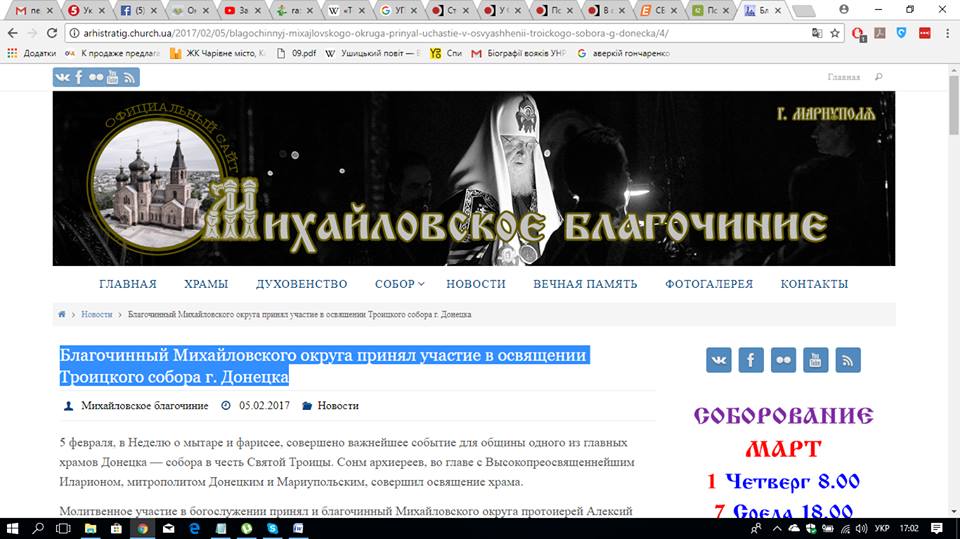Open the Windows Start menu
Screen dimensions: 960x539
pyautogui.click(x=14, y=527)
